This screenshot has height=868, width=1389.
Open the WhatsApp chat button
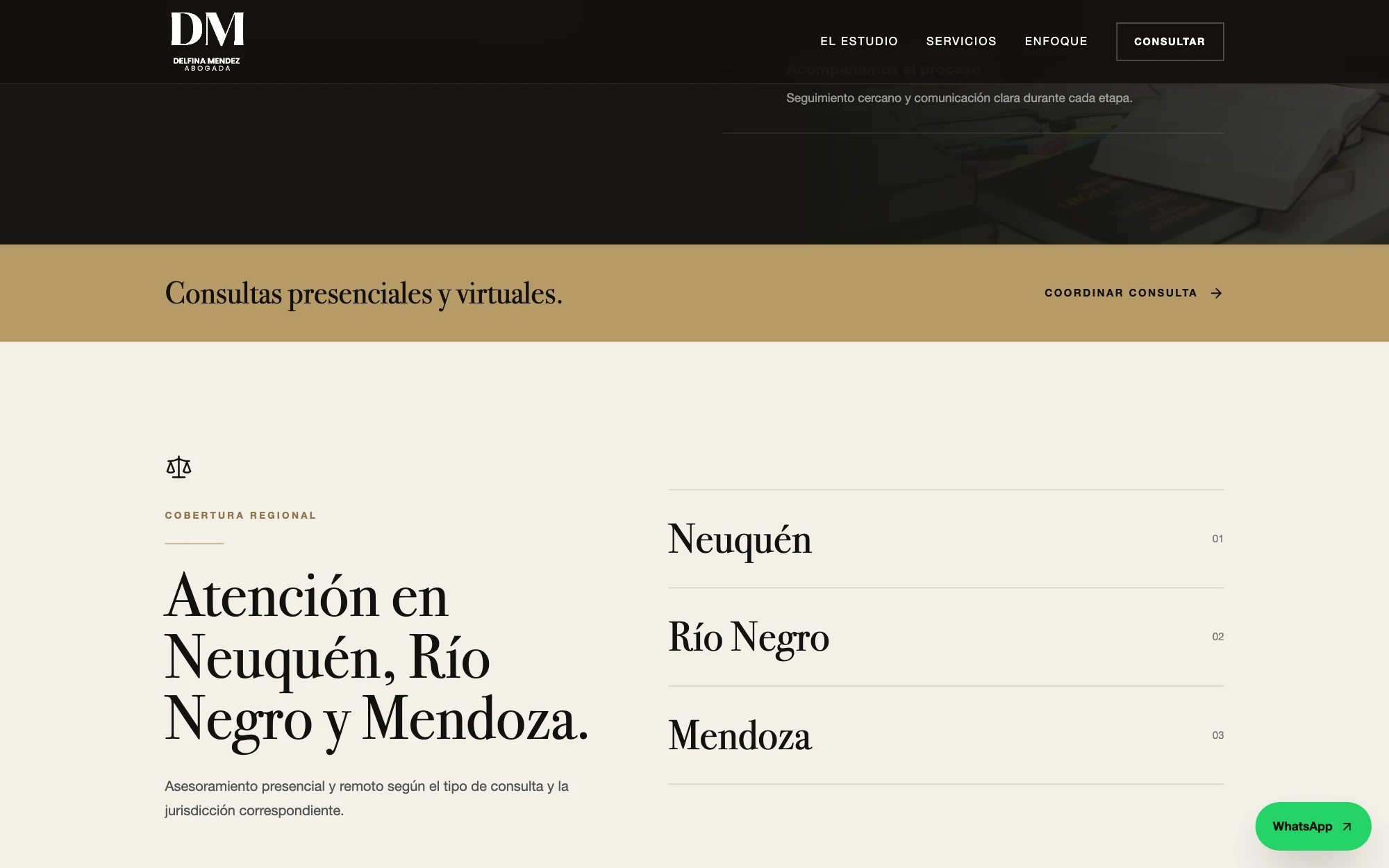1313,826
